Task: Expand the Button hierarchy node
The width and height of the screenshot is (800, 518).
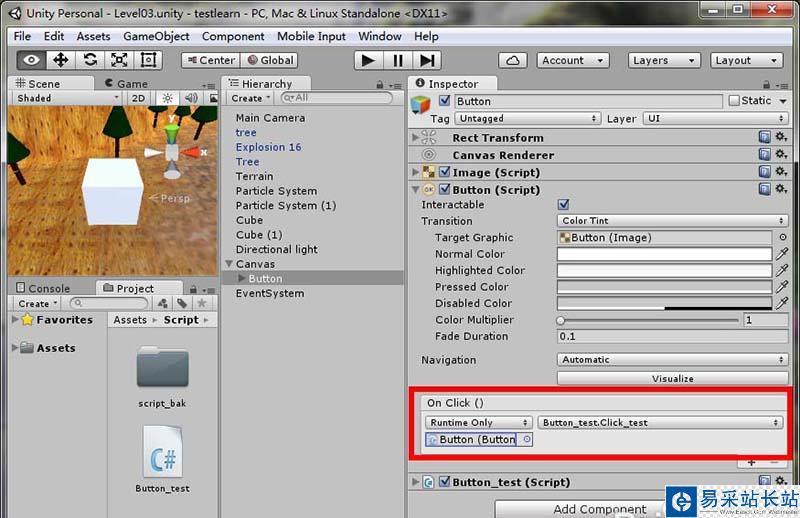Action: point(241,278)
